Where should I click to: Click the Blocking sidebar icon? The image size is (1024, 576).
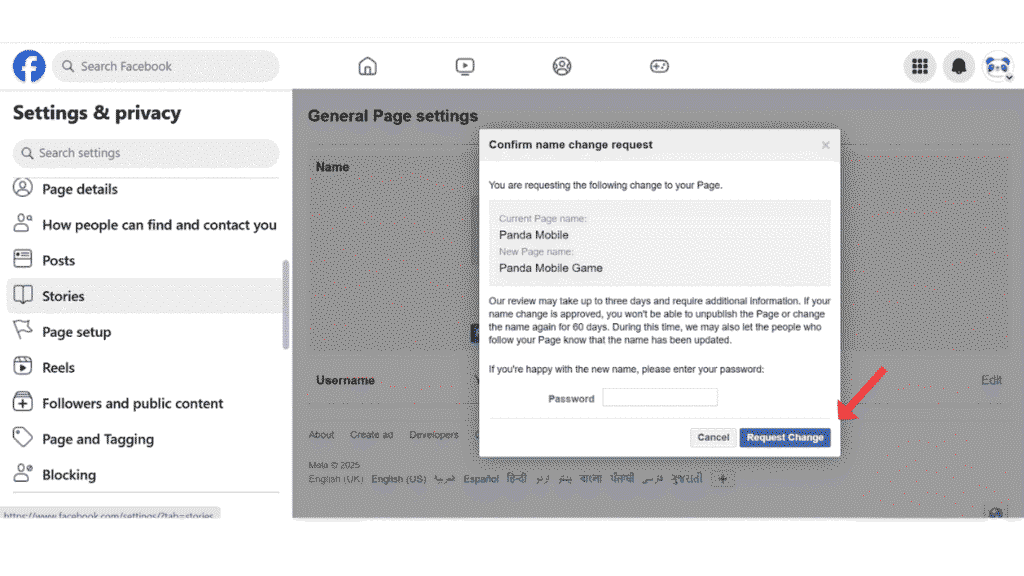tap(23, 473)
